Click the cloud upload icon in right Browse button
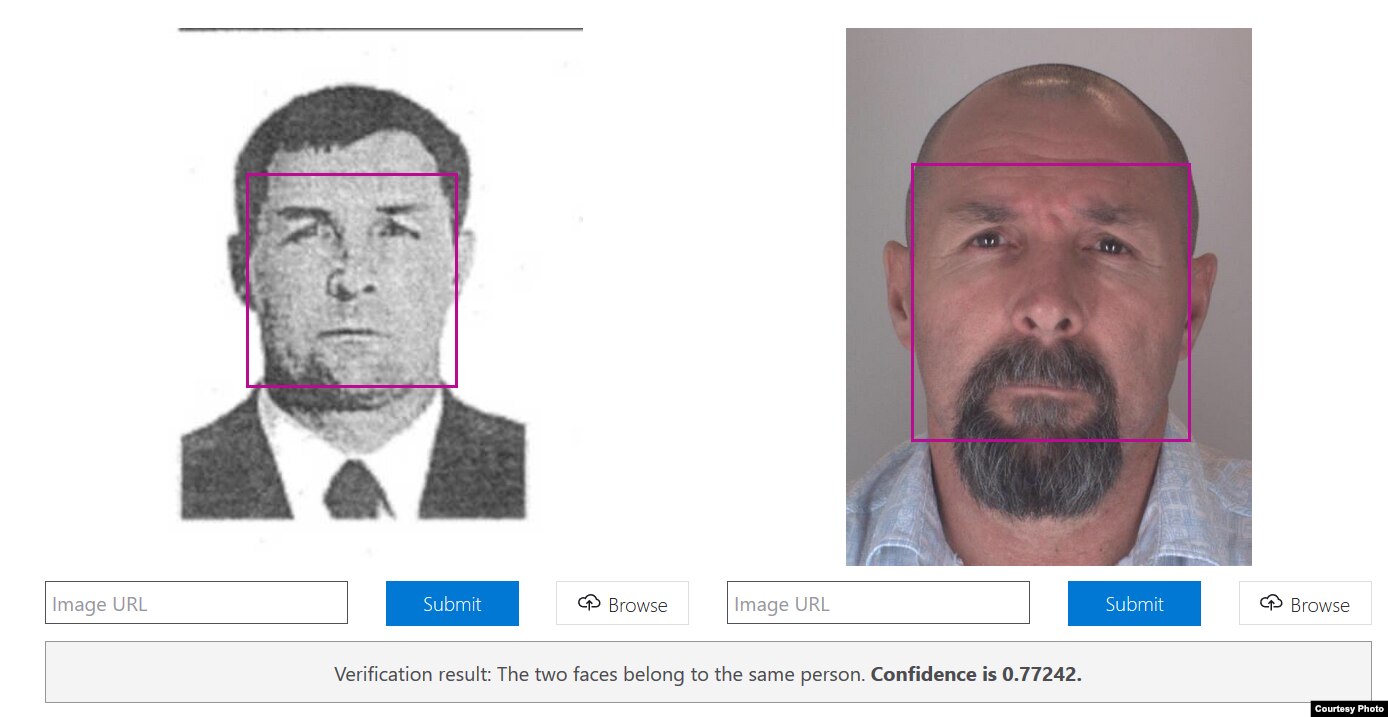 1271,602
